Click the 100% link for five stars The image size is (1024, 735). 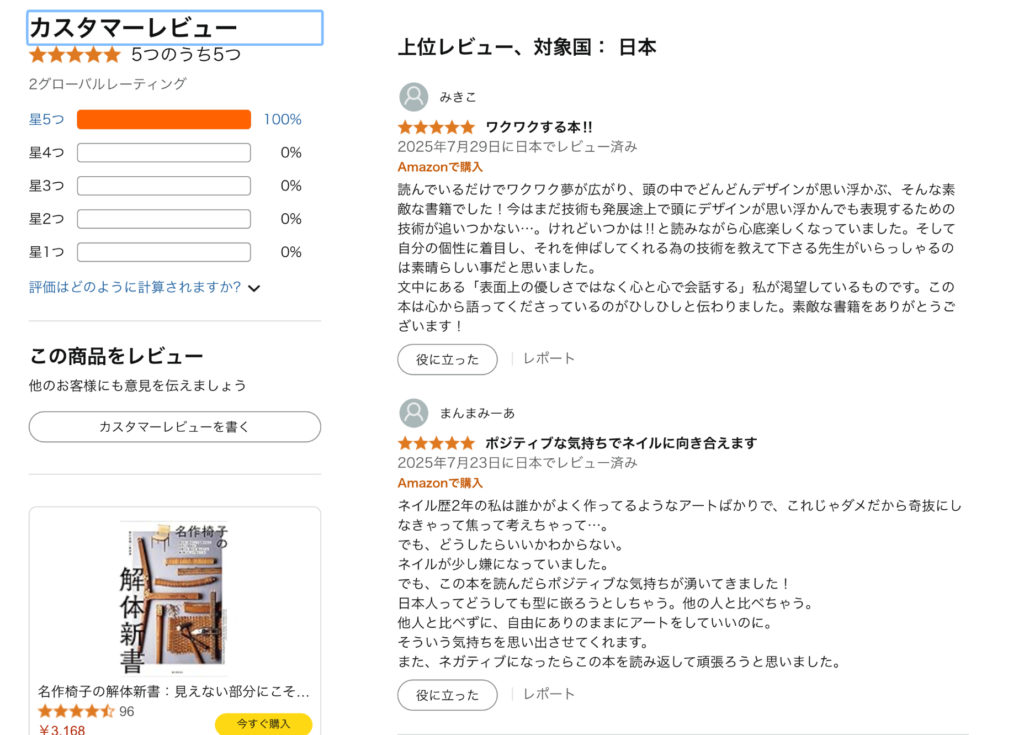click(x=282, y=120)
